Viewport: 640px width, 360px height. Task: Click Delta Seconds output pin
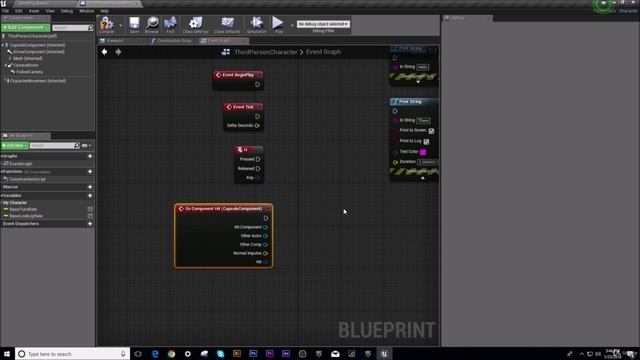(x=257, y=126)
